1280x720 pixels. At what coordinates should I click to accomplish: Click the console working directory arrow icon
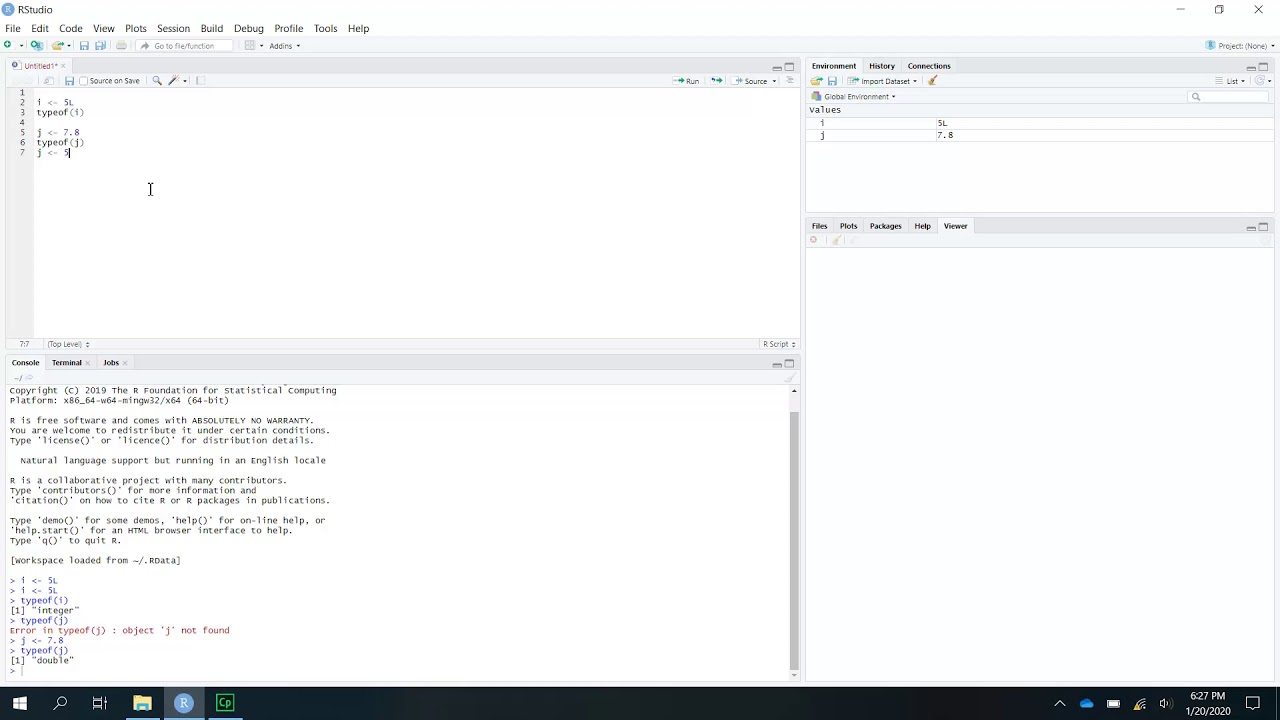(x=29, y=378)
